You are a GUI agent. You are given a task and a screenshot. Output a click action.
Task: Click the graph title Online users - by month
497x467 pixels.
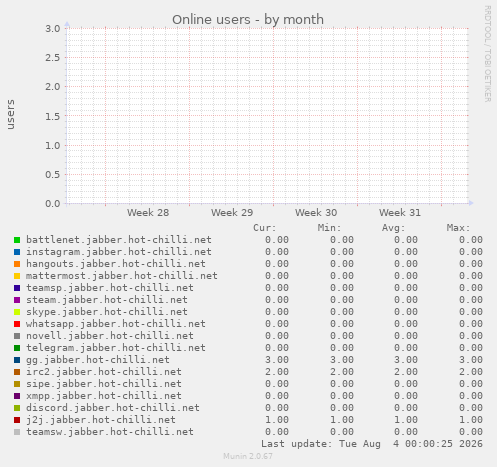[248, 20]
